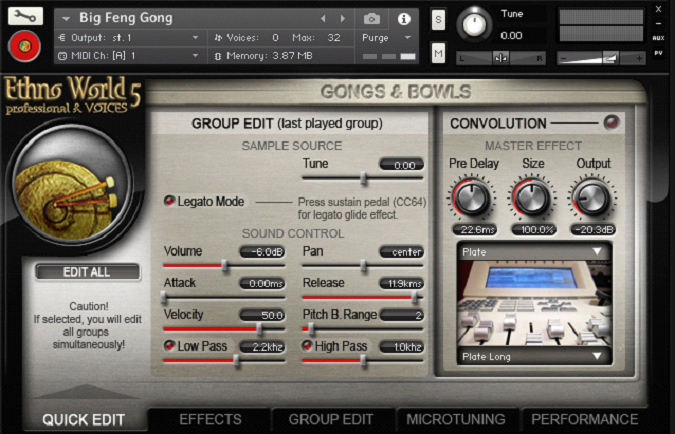The image size is (675, 434).
Task: Toggle the Low Pass filter
Action: pyautogui.click(x=170, y=346)
